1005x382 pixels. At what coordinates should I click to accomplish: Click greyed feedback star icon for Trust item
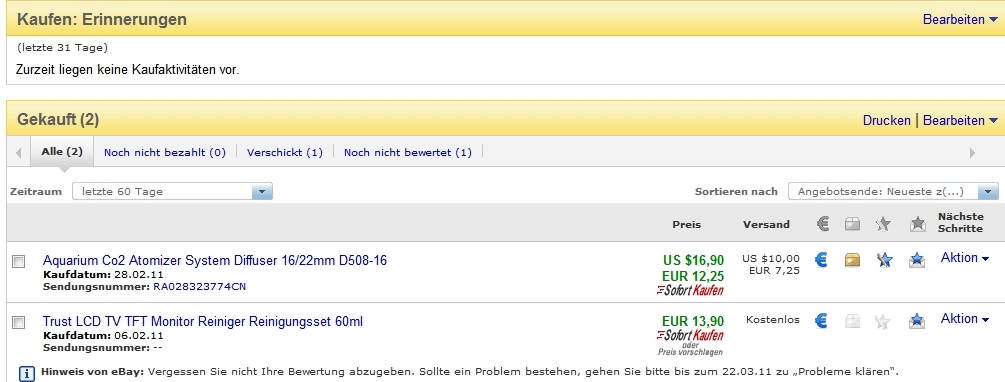[x=883, y=321]
